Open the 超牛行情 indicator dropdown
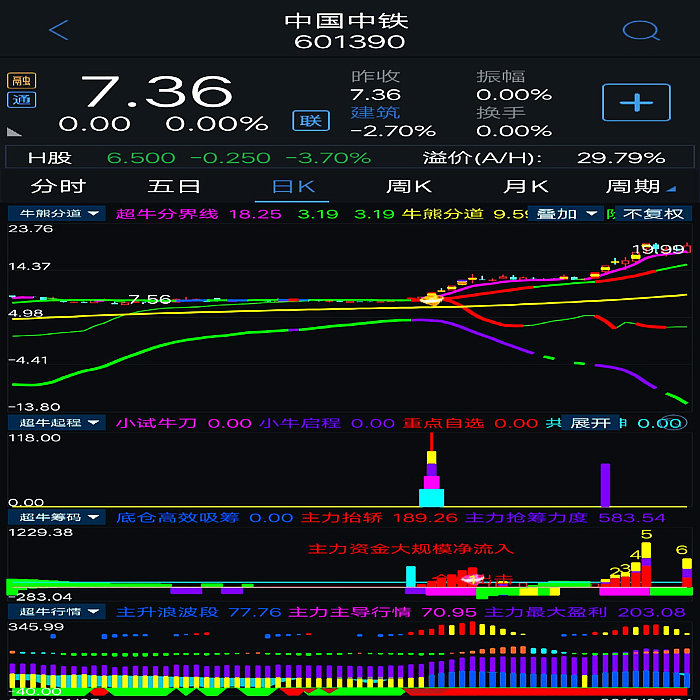The width and height of the screenshot is (700, 700). pos(57,611)
